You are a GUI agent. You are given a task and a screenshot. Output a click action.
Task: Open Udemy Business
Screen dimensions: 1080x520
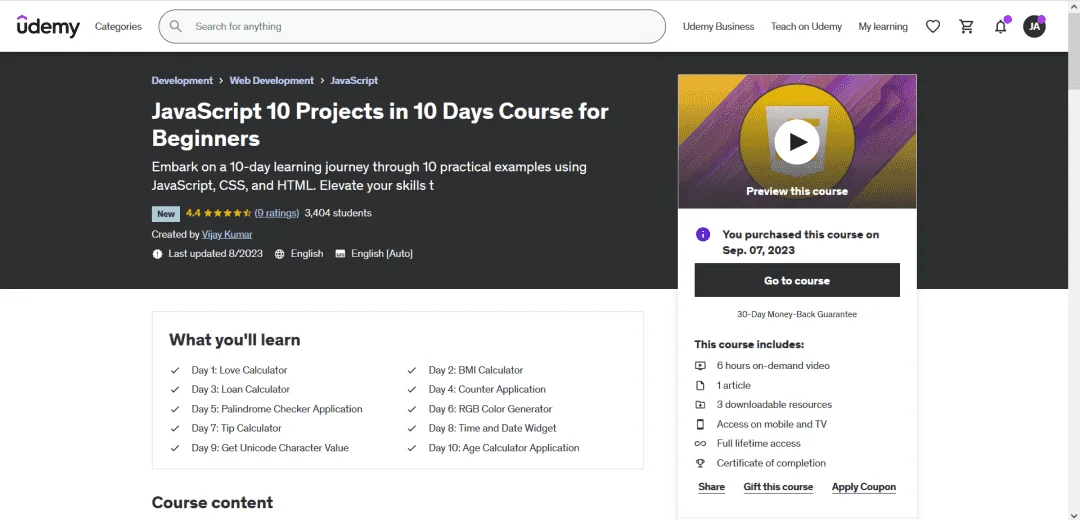tap(718, 26)
